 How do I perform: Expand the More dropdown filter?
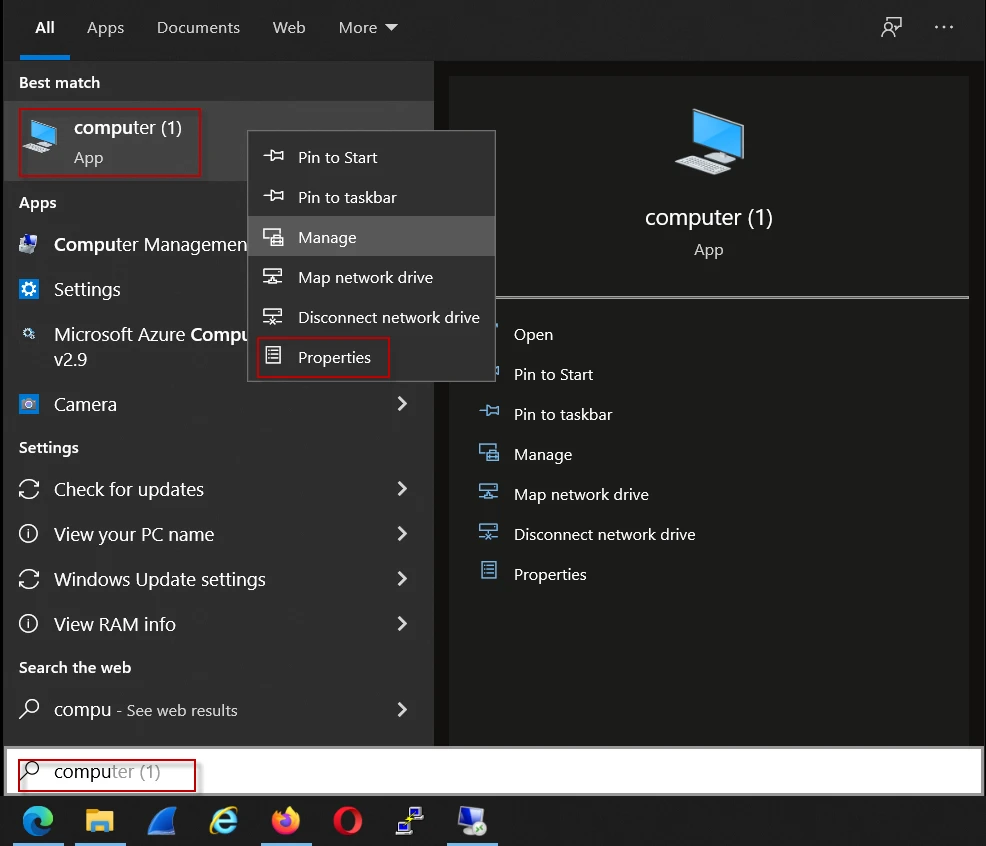(368, 28)
